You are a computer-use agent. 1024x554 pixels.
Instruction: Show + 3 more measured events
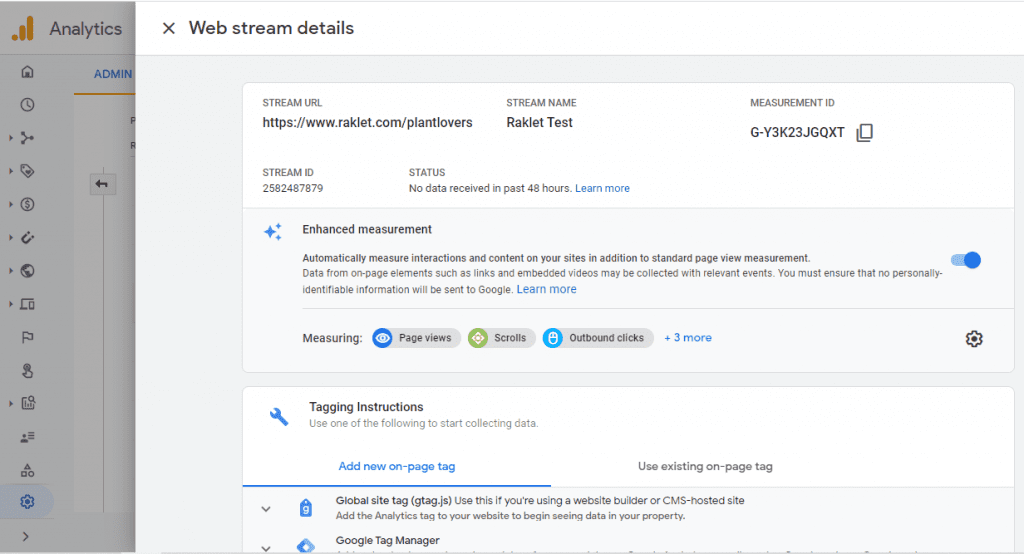[x=688, y=338]
